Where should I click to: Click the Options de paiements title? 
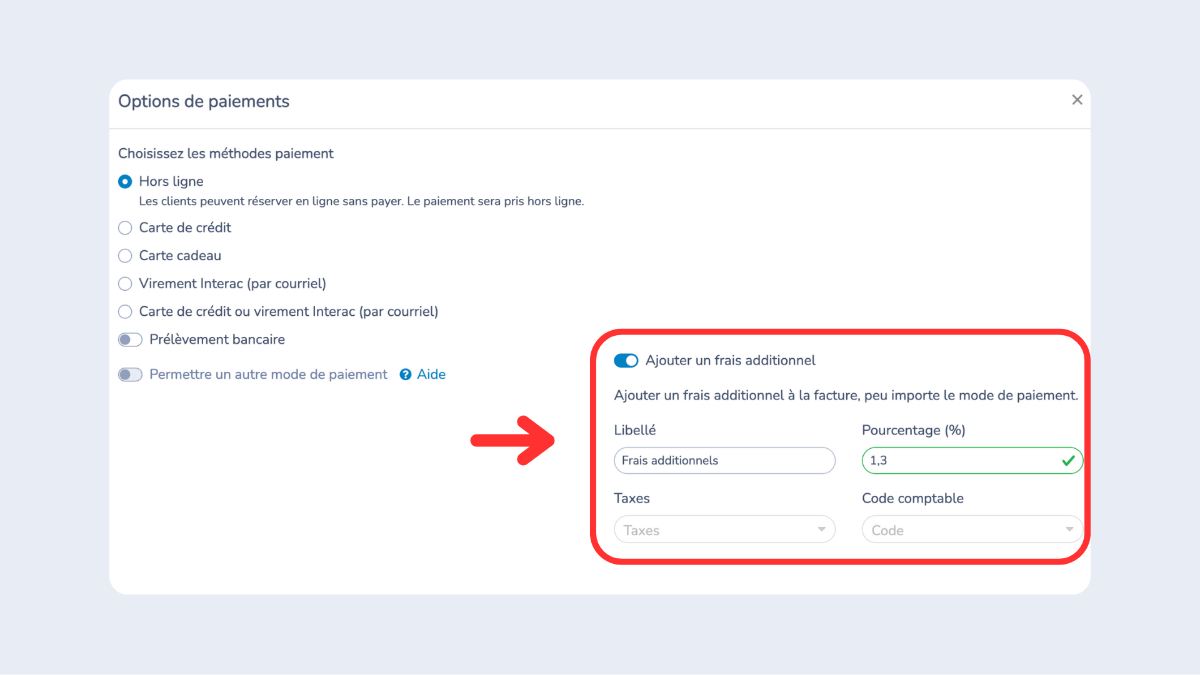204,101
